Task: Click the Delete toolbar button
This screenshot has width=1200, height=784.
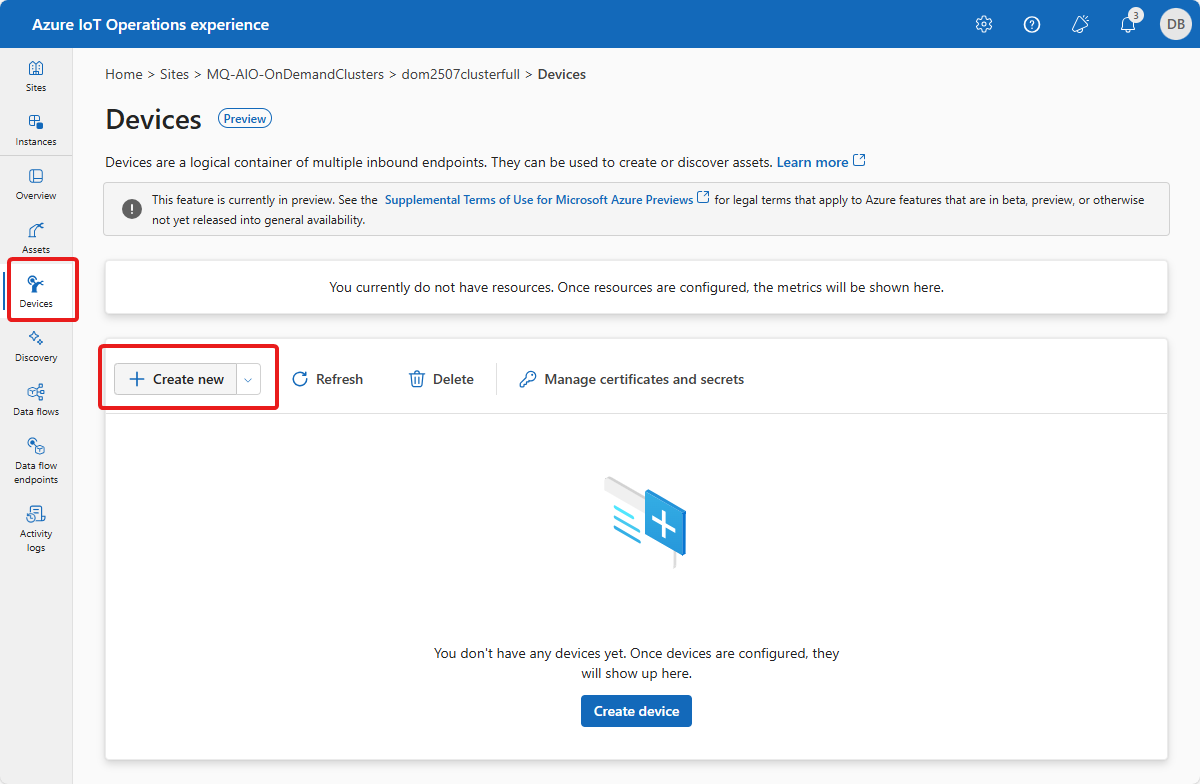Action: (x=441, y=379)
